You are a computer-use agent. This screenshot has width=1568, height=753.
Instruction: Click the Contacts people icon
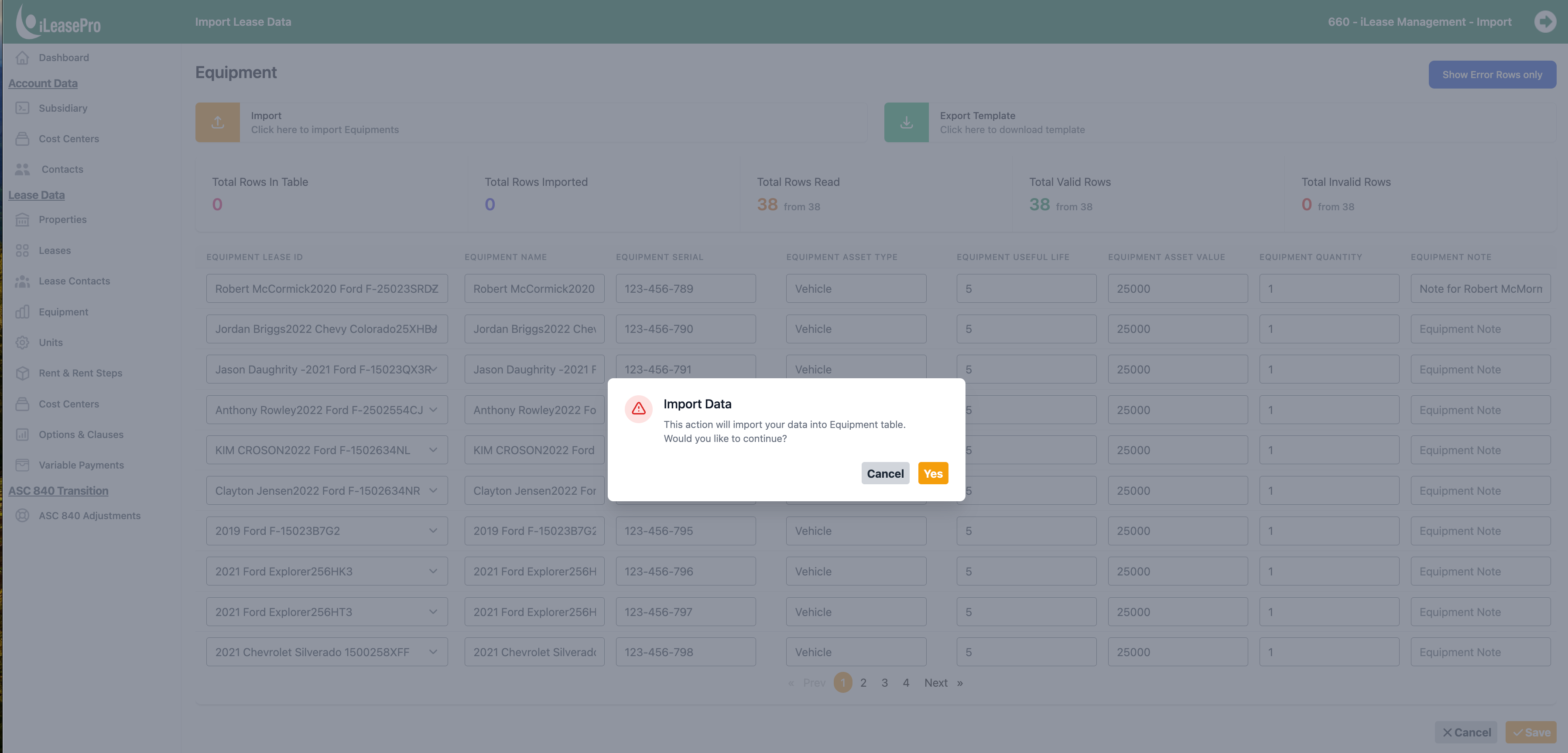click(23, 169)
